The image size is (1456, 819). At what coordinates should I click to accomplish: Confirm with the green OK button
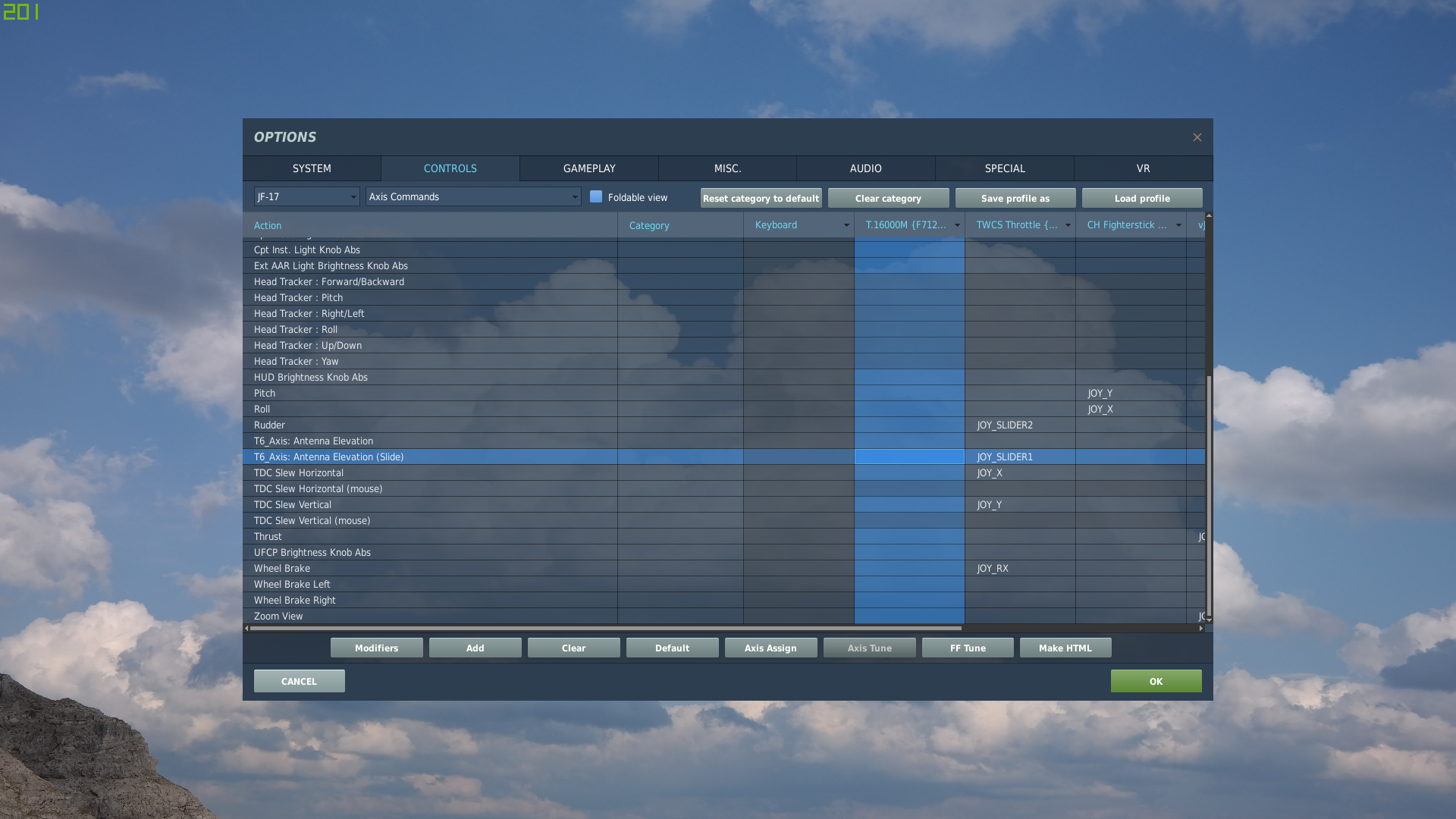click(x=1156, y=681)
